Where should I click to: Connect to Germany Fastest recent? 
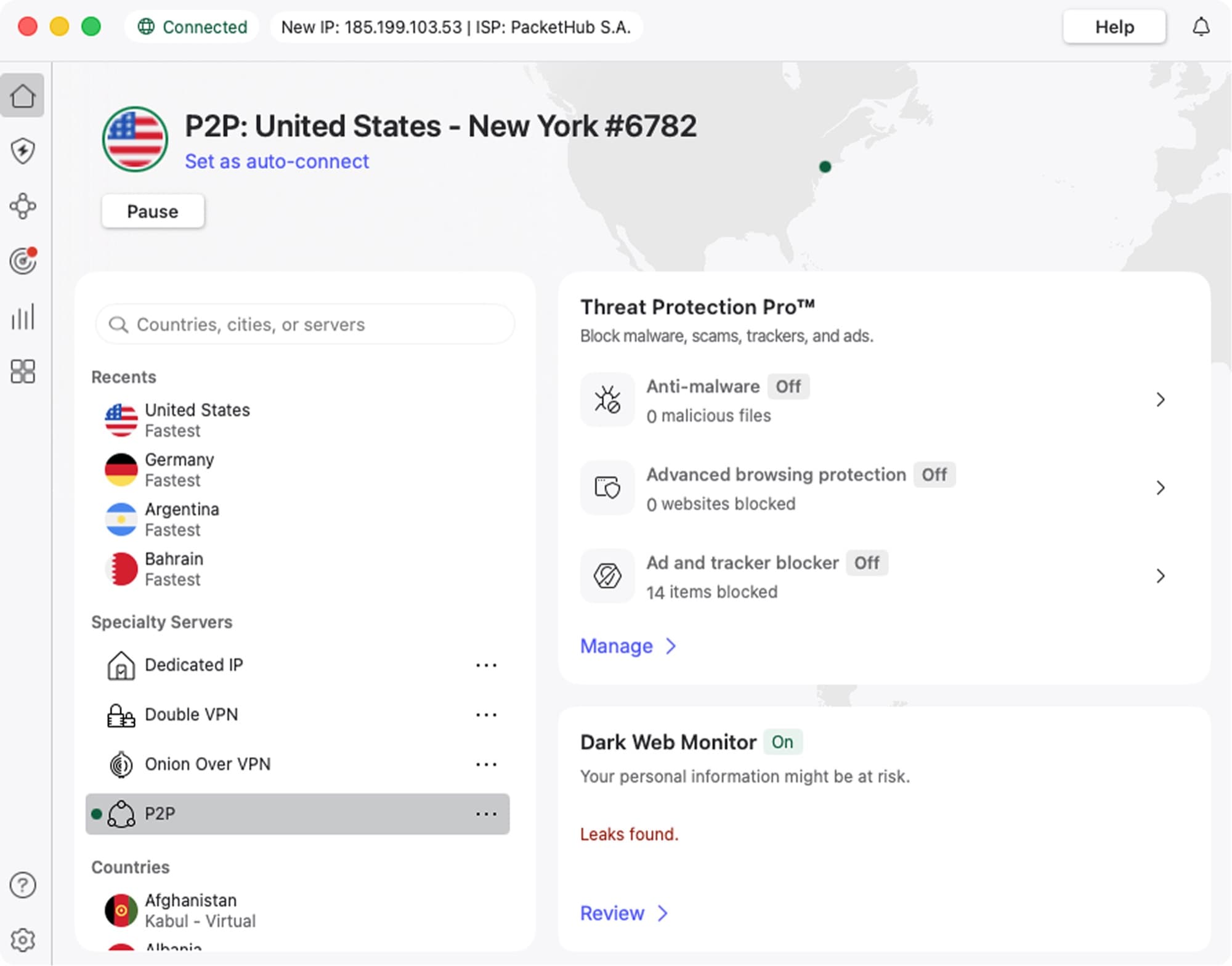coord(298,469)
